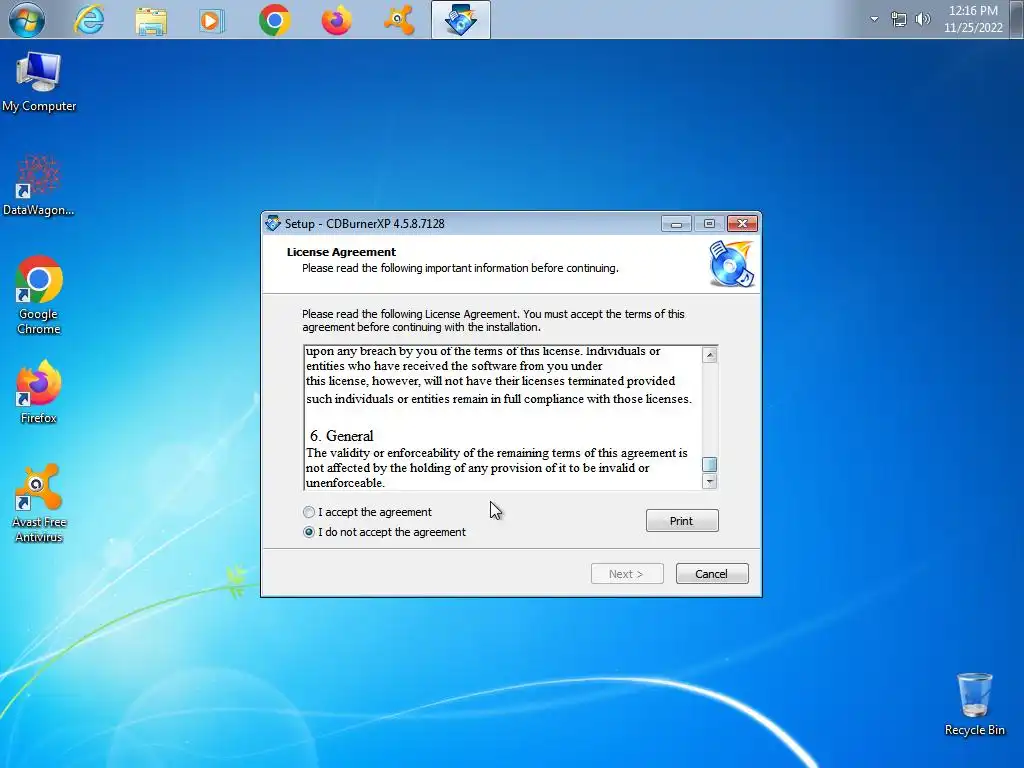Select the Recycle Bin desktop icon

click(974, 705)
